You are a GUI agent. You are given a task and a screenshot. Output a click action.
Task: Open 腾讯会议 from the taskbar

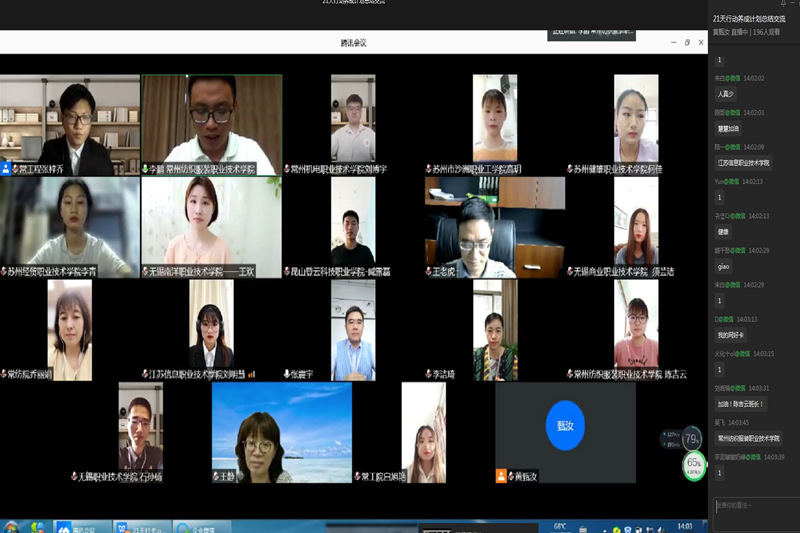[x=83, y=527]
